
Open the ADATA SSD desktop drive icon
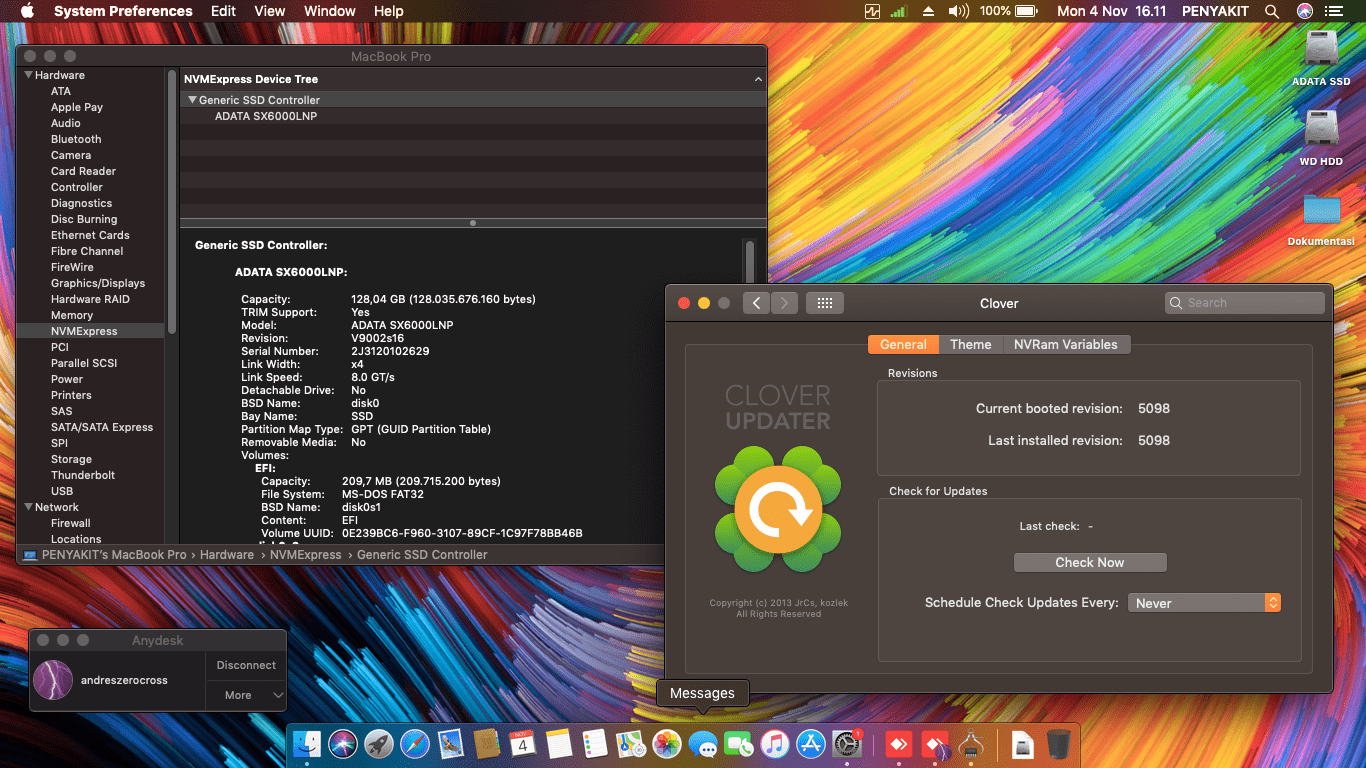coord(1321,50)
